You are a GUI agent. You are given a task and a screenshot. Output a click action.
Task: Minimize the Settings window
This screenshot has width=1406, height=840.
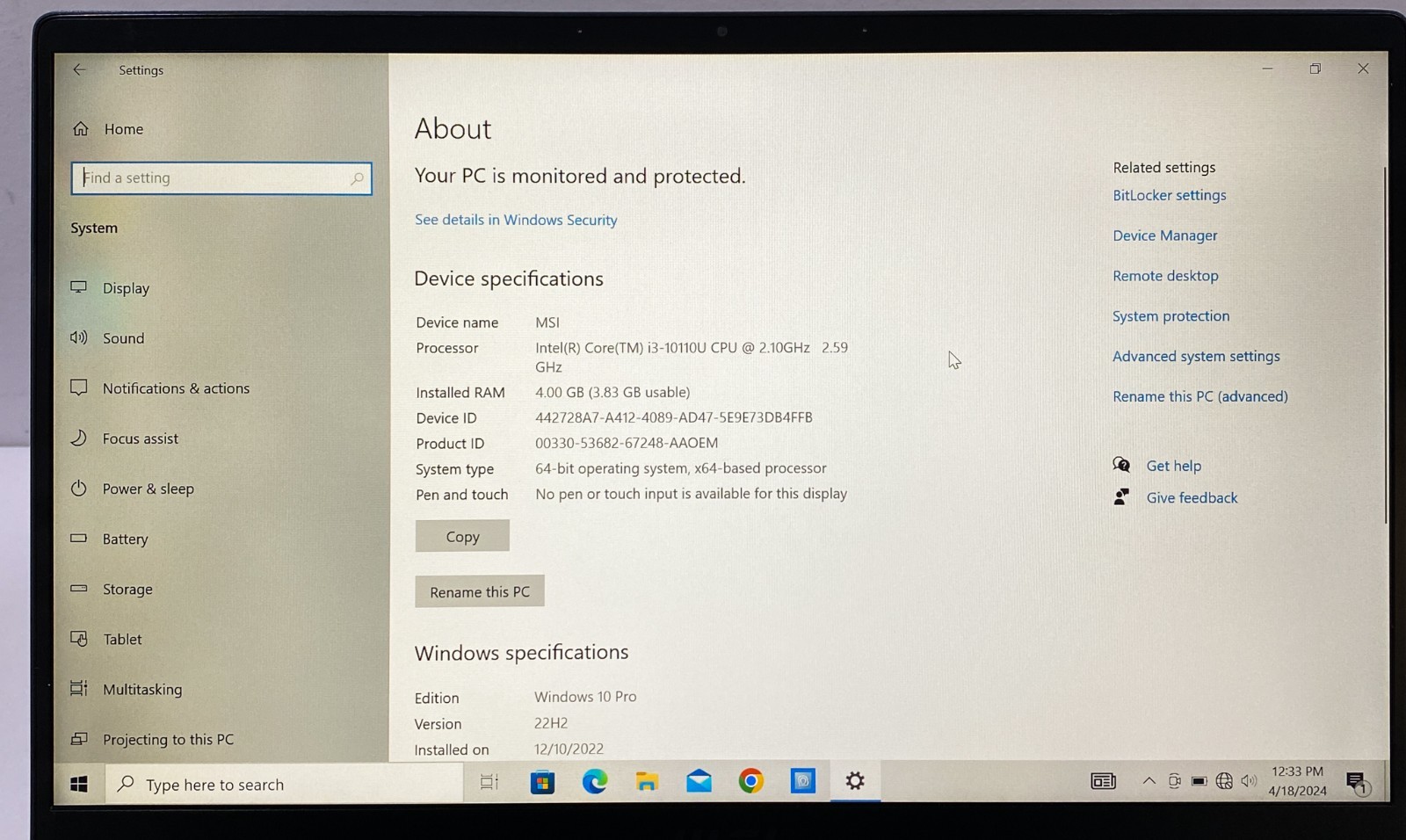[1267, 69]
